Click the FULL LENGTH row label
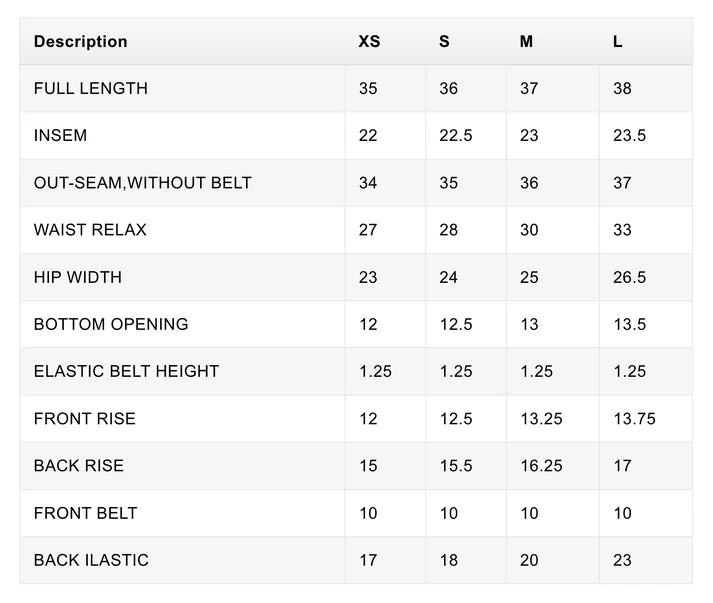 [x=91, y=88]
